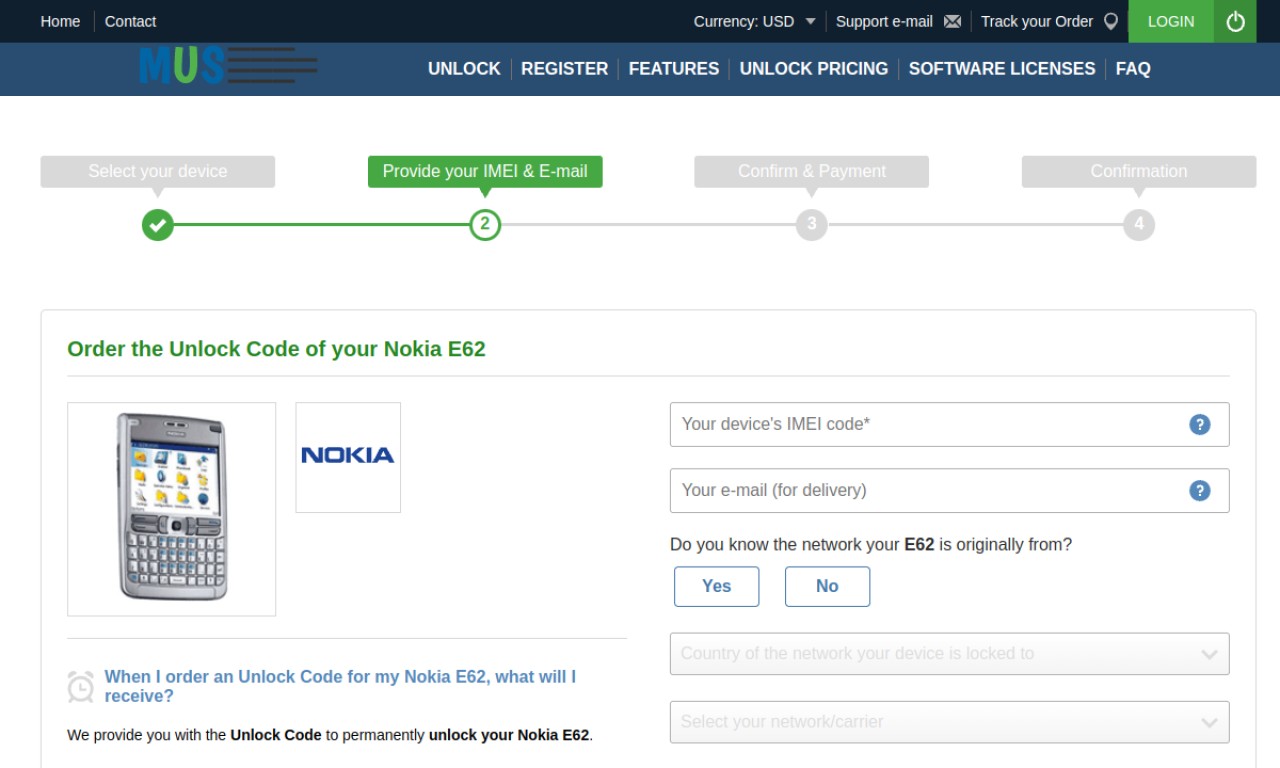Viewport: 1280px width, 768px height.
Task: Select the 'Confirmation' step label
Action: 1139,171
